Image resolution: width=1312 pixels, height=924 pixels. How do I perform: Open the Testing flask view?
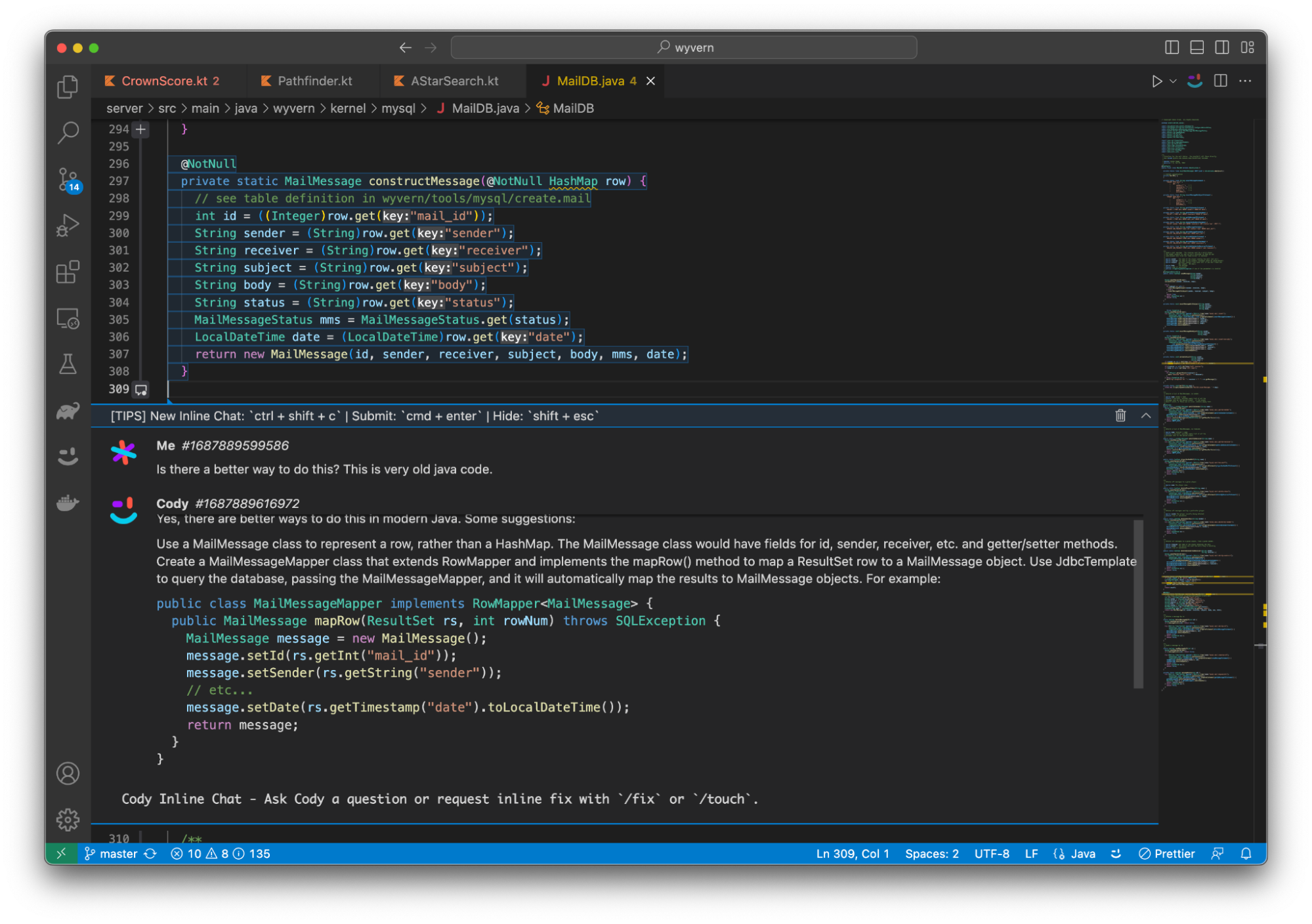click(68, 364)
